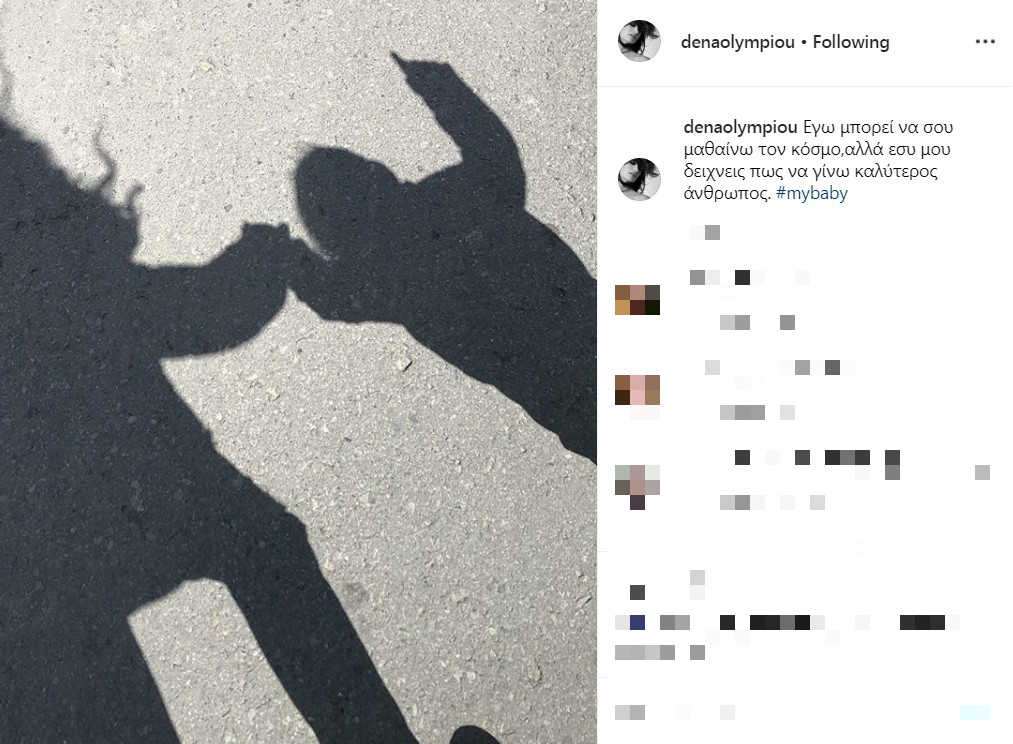Click denaolympiou's profile picture in the header
Image resolution: width=1013 pixels, height=744 pixels.
coord(639,41)
